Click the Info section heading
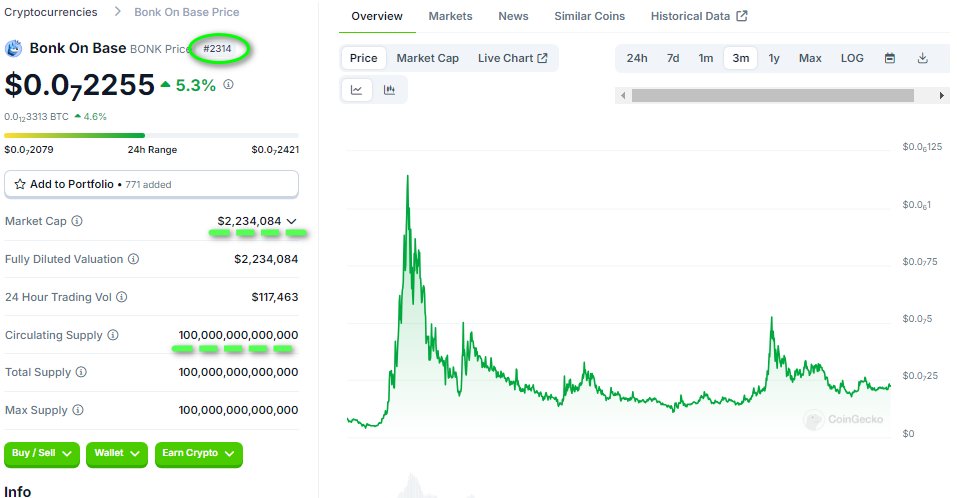Image resolution: width=957 pixels, height=498 pixels. pyautogui.click(x=18, y=491)
